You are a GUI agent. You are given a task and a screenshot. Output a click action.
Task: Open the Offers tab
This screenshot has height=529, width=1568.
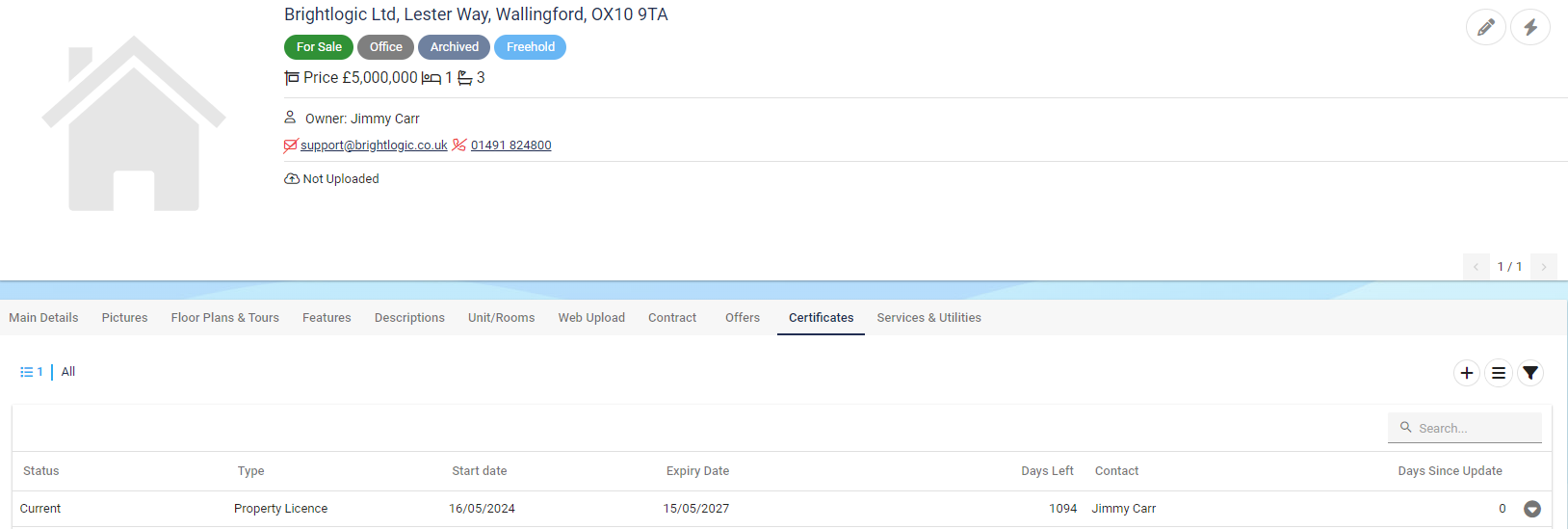pos(743,318)
